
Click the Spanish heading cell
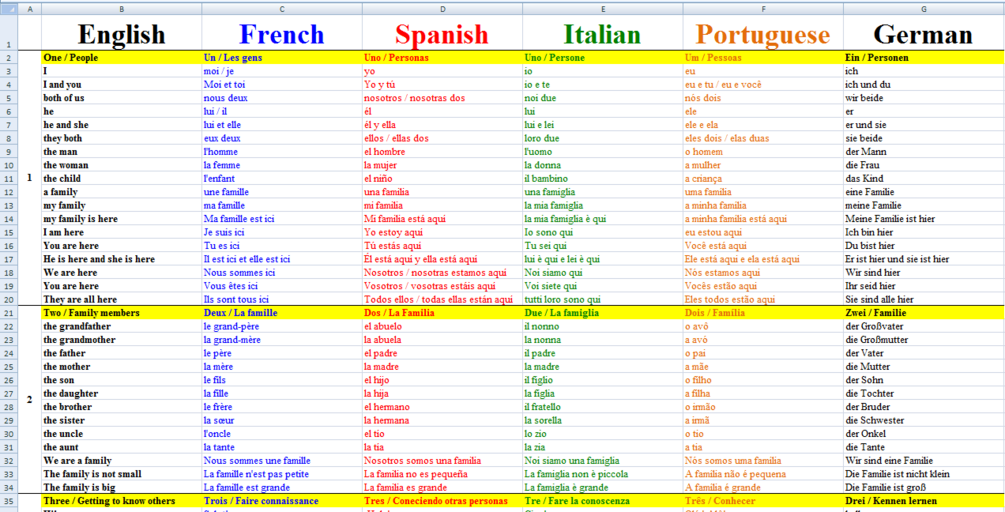(442, 33)
